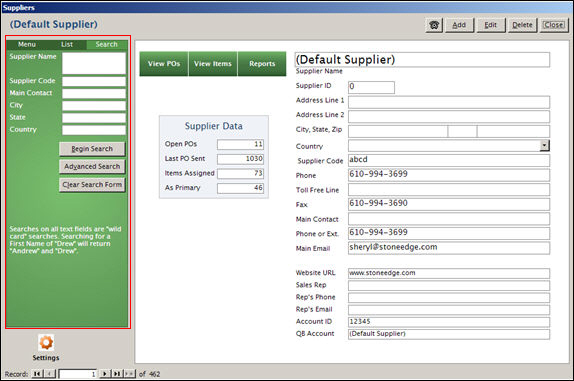574x381 pixels.
Task: Focus the Supplier Code search field
Action: coord(94,81)
